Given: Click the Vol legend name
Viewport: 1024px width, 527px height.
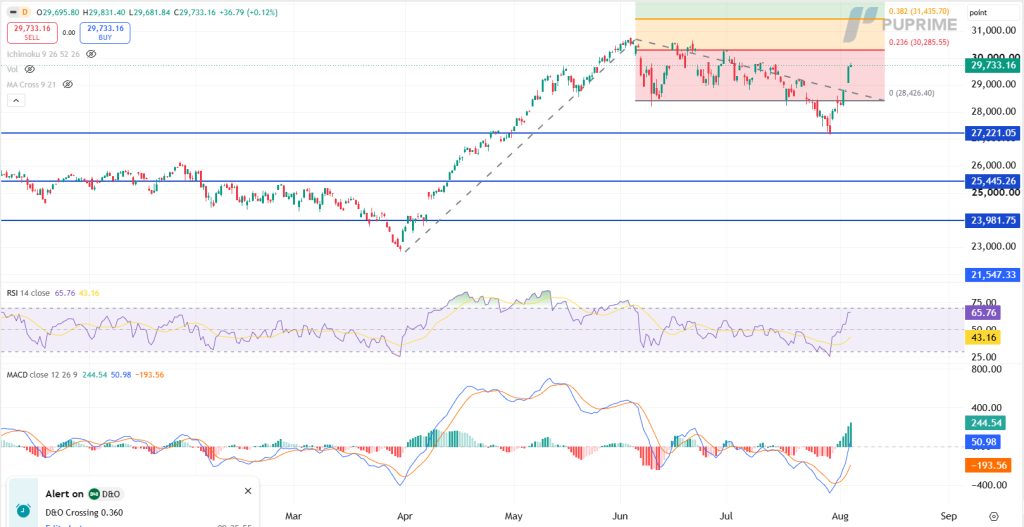Looking at the screenshot, I should [x=12, y=69].
